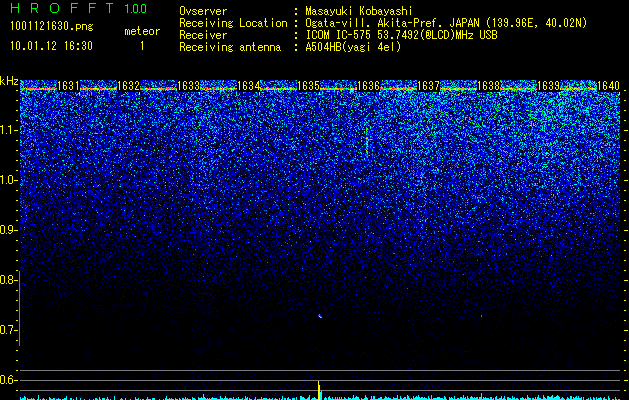This screenshot has height=400, width=629.
Task: Click the 1636 time marker
Action: click(368, 86)
